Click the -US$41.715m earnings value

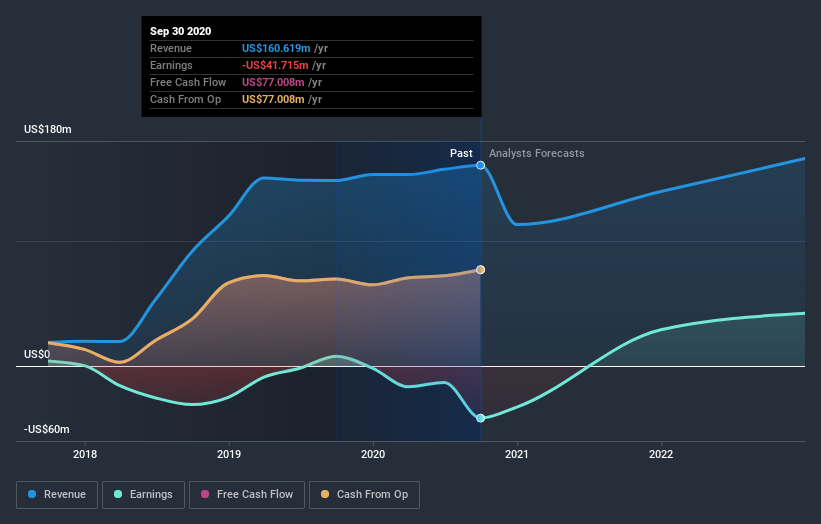(275, 65)
